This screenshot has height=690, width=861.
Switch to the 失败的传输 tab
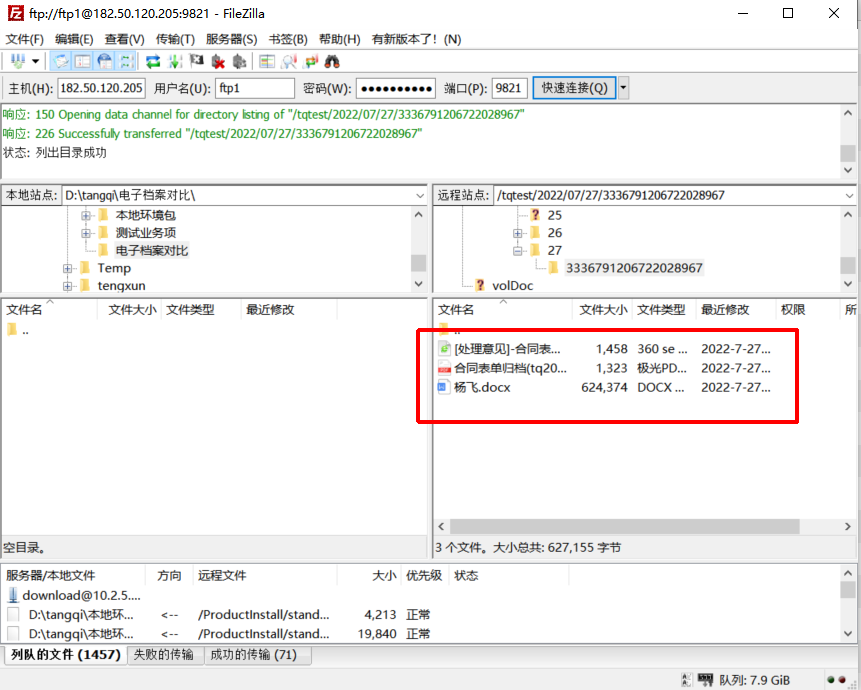click(164, 655)
